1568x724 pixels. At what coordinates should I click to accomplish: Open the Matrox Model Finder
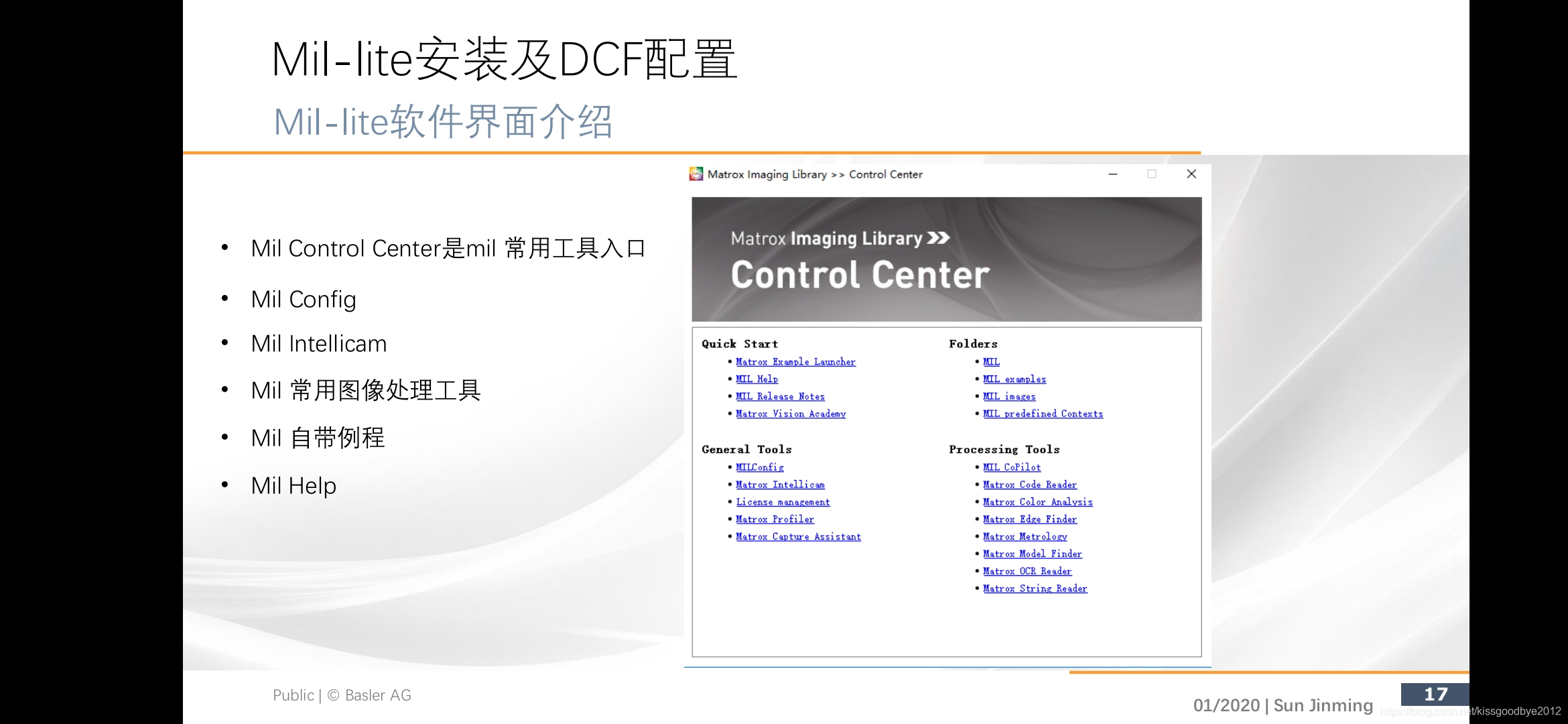click(1033, 554)
